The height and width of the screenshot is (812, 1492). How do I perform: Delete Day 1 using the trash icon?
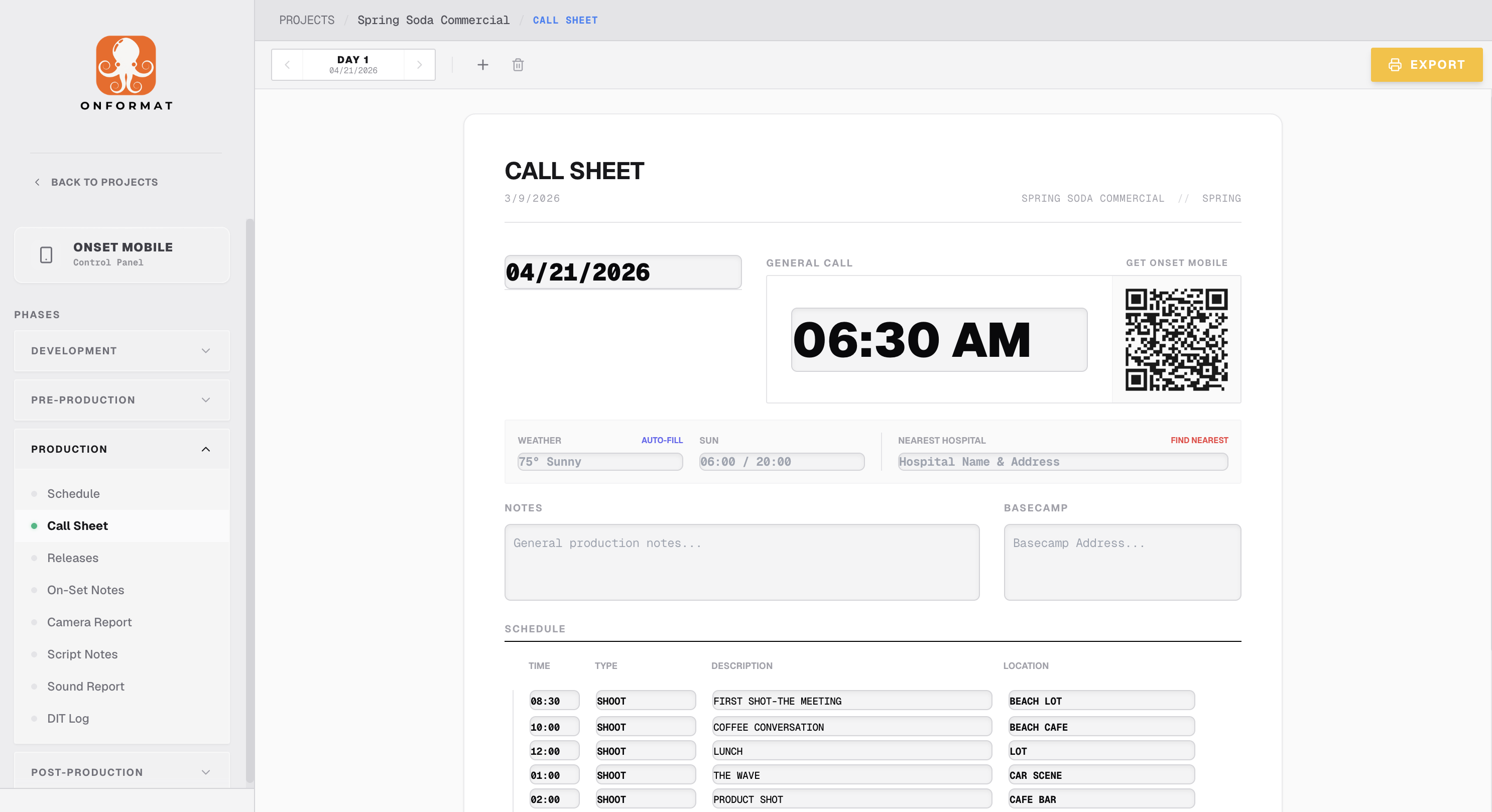click(517, 64)
